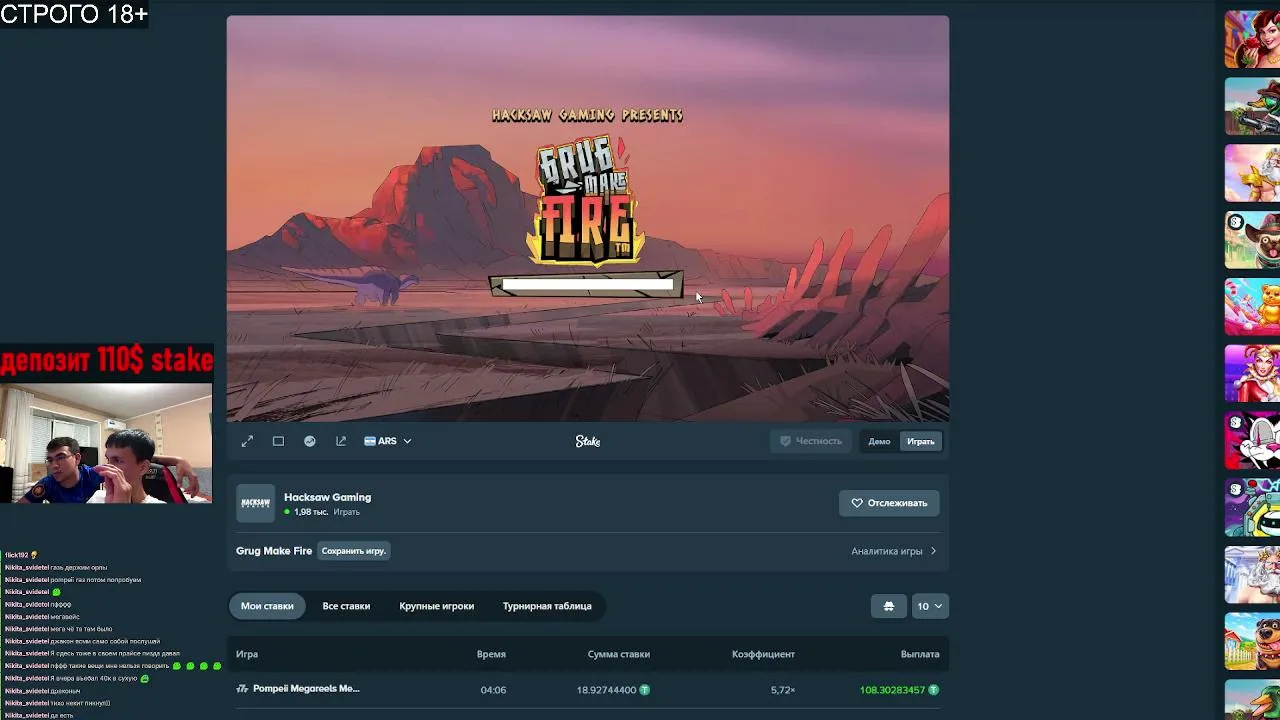Open the Hacksaw Gaming provider link
Screen dimensions: 1280x720
click(x=327, y=497)
